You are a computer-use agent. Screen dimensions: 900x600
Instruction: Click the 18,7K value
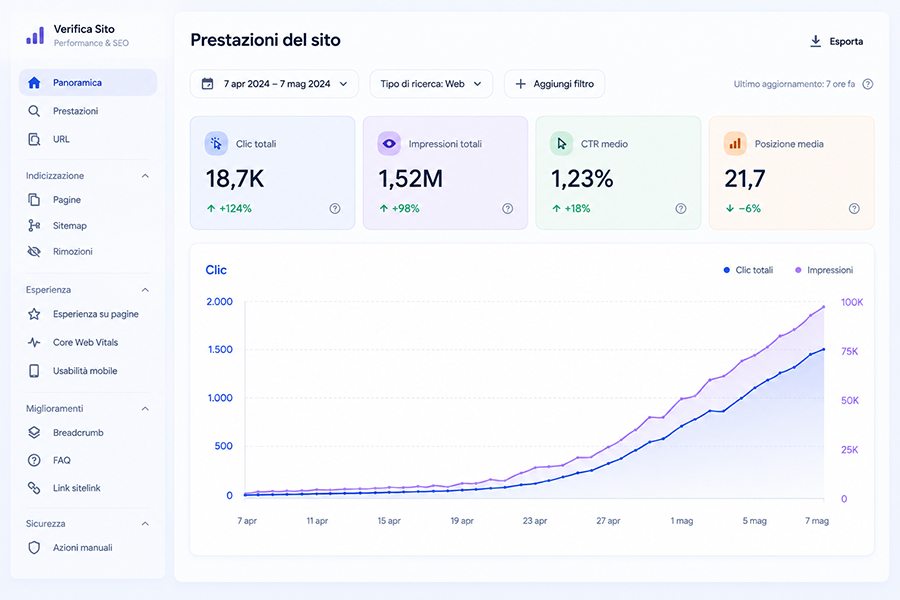tap(235, 179)
